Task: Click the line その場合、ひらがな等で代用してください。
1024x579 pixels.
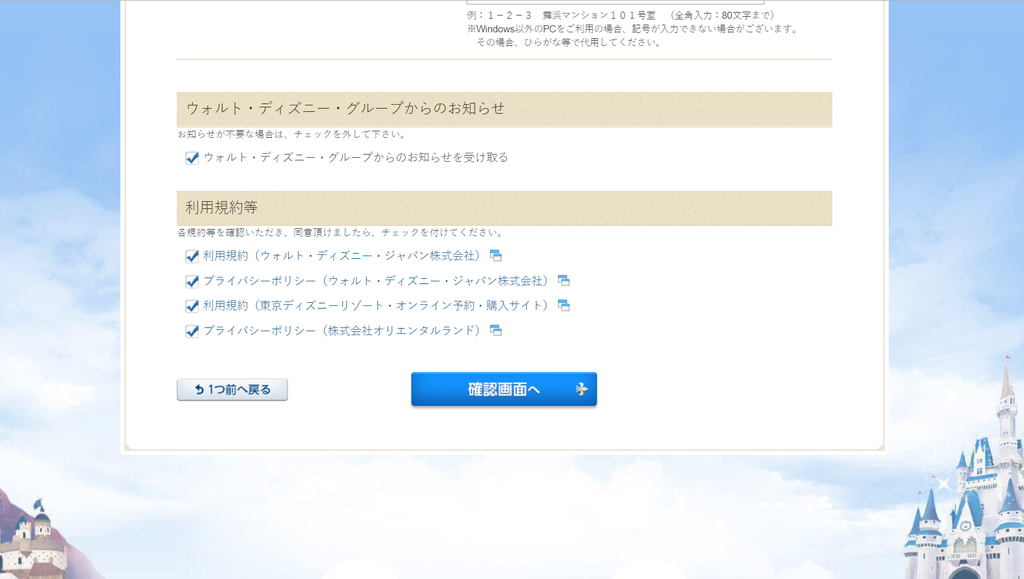Action: coord(569,42)
